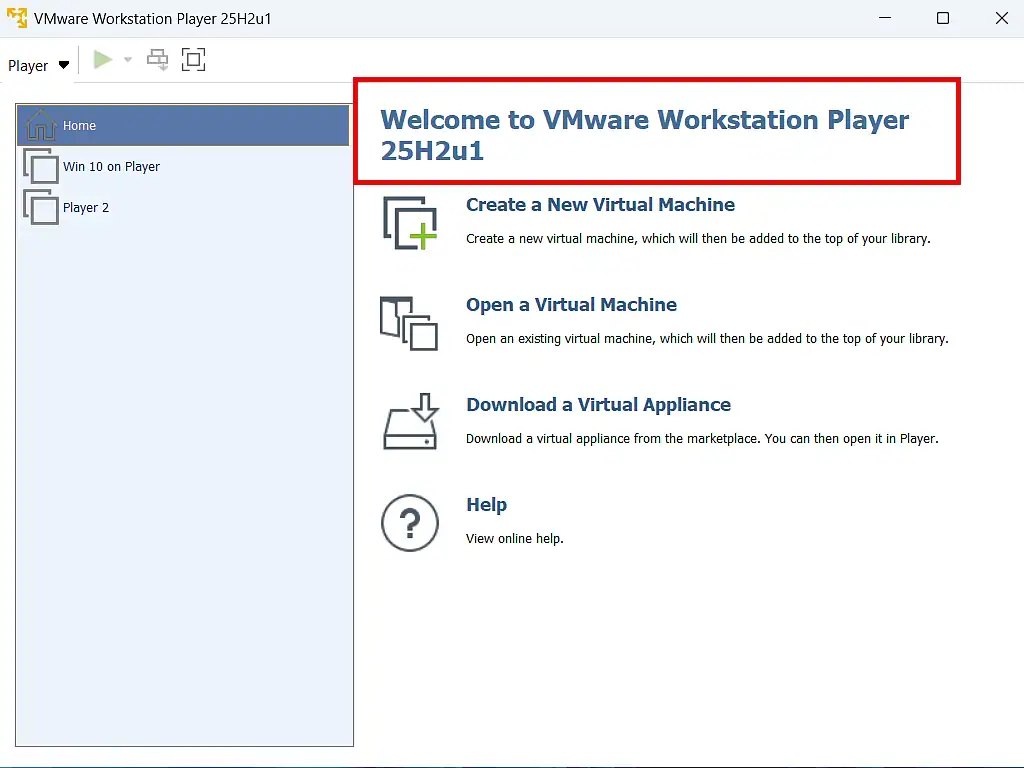Click the Download a Virtual Appliance icon
The width and height of the screenshot is (1024, 768).
pos(410,422)
